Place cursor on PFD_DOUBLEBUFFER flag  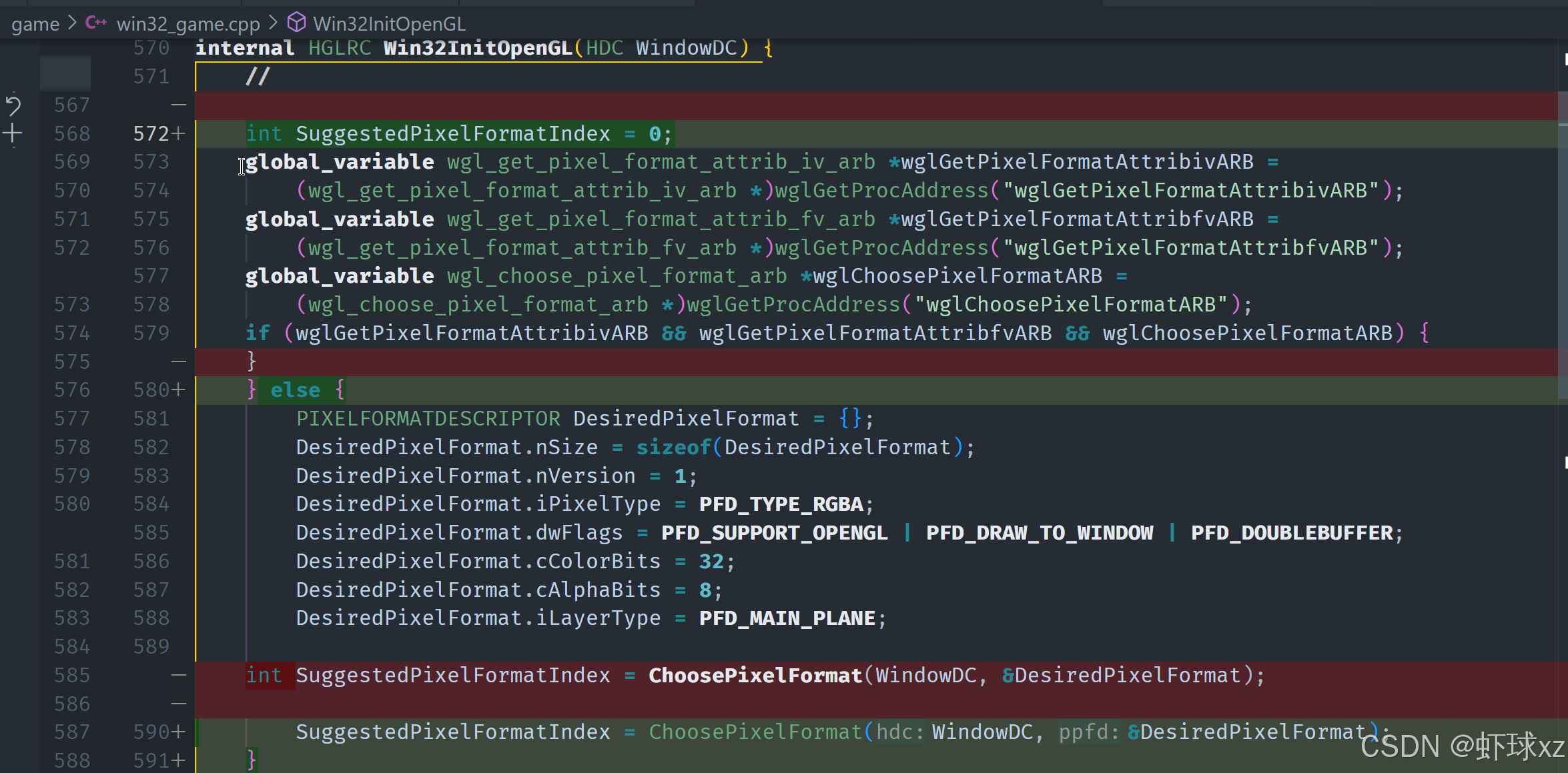pos(1292,533)
